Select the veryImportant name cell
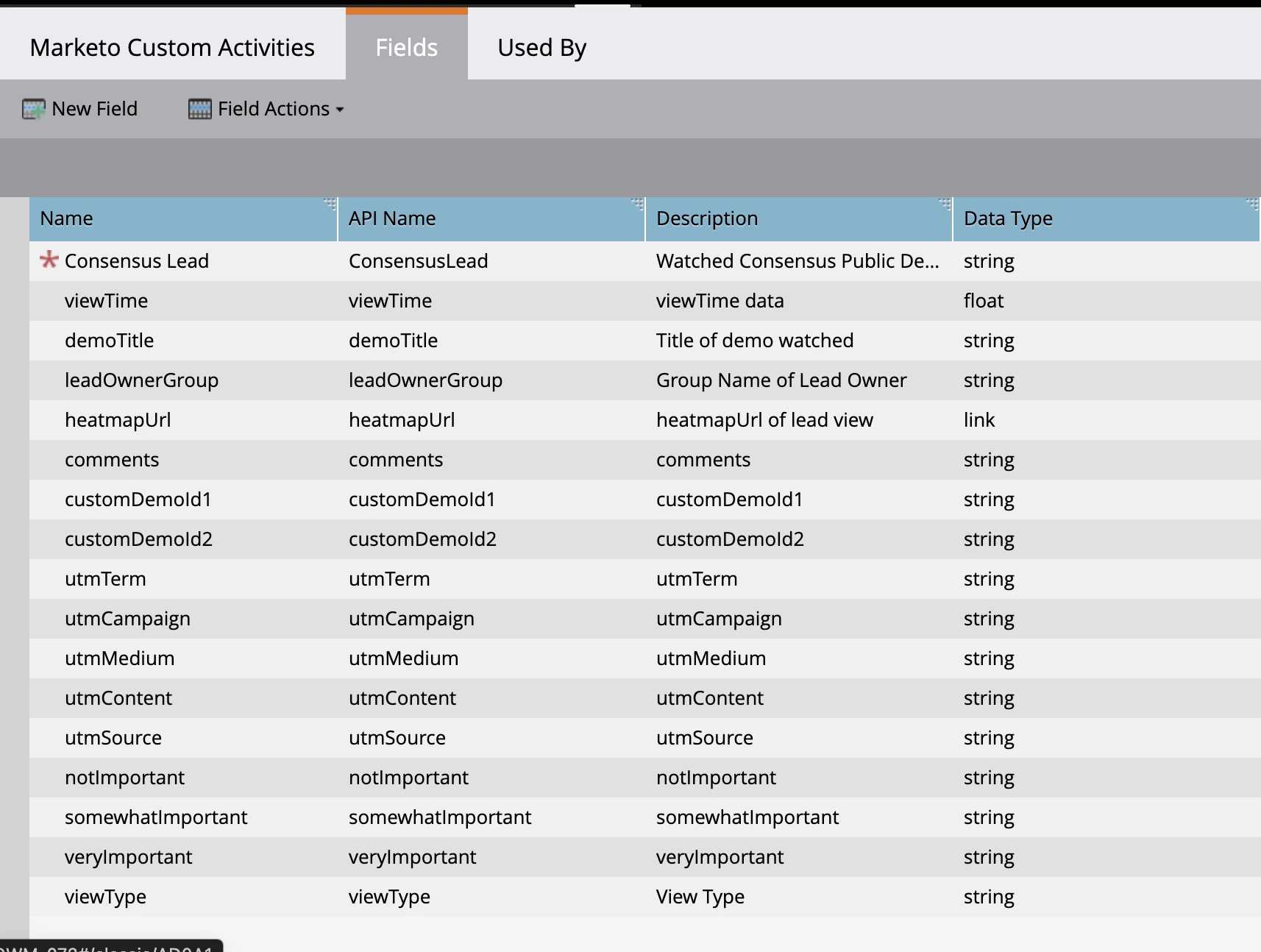The height and width of the screenshot is (952, 1261). (128, 857)
